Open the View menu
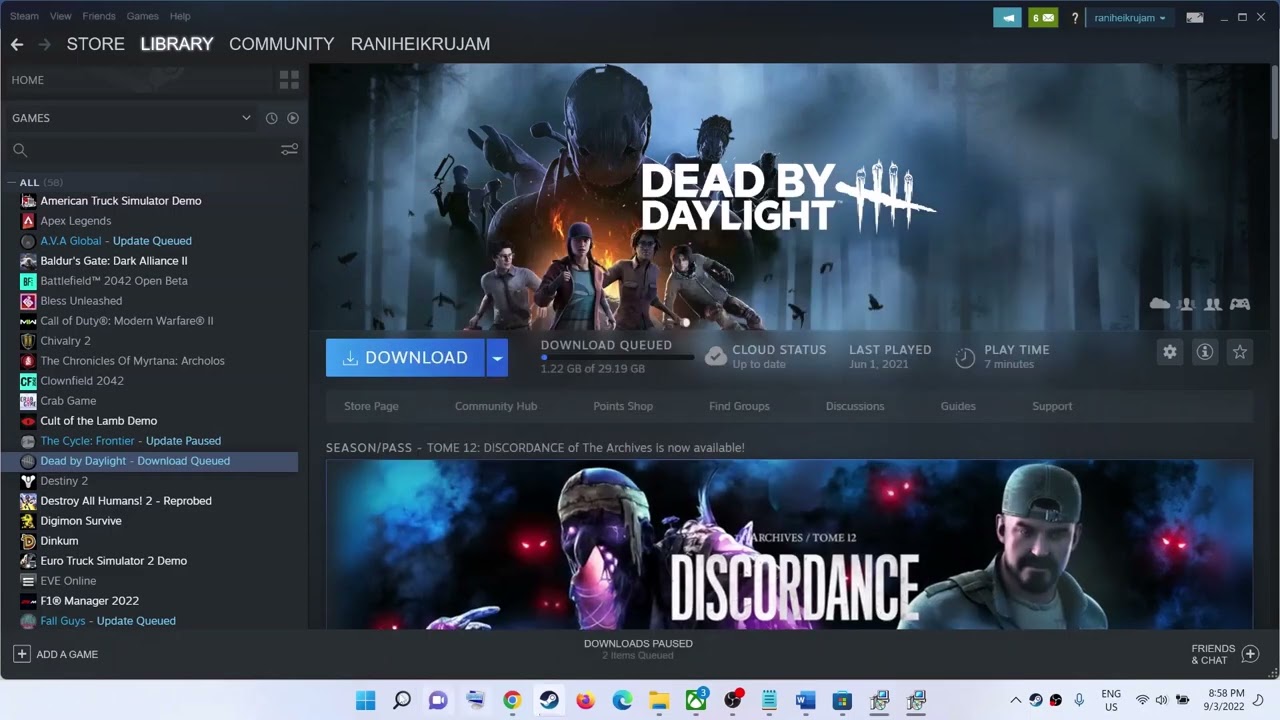The width and height of the screenshot is (1280, 720). [60, 16]
